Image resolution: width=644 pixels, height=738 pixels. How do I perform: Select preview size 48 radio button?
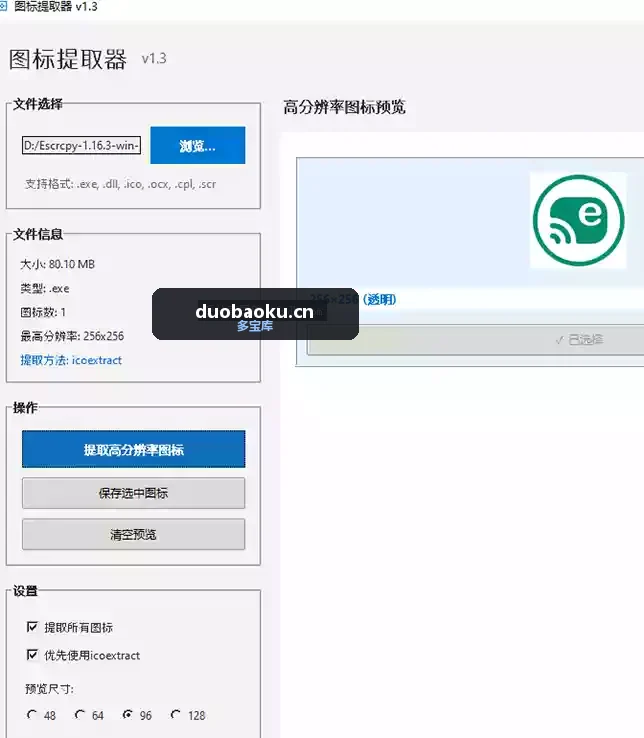[32, 714]
